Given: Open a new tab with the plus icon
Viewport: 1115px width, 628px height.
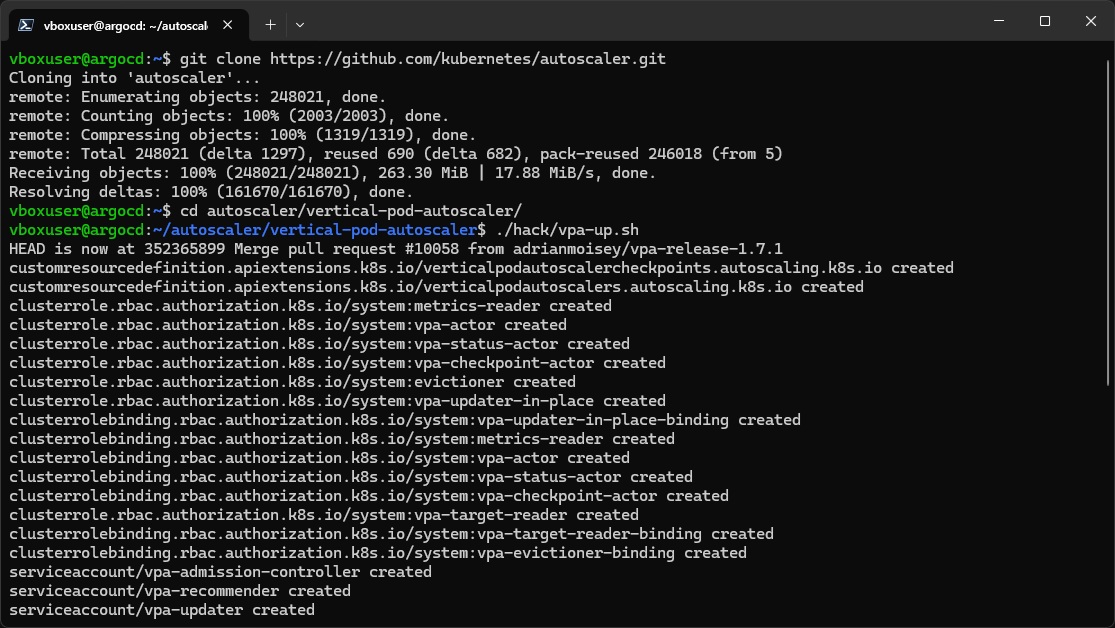Looking at the screenshot, I should click(270, 25).
